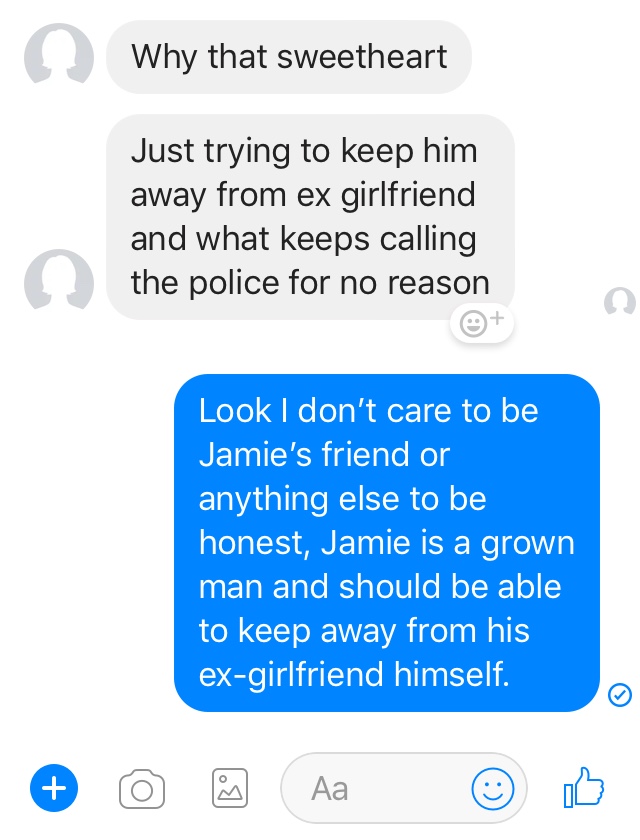Focus the 'Aa' message input field
The height and width of the screenshot is (840, 640).
click(x=404, y=788)
